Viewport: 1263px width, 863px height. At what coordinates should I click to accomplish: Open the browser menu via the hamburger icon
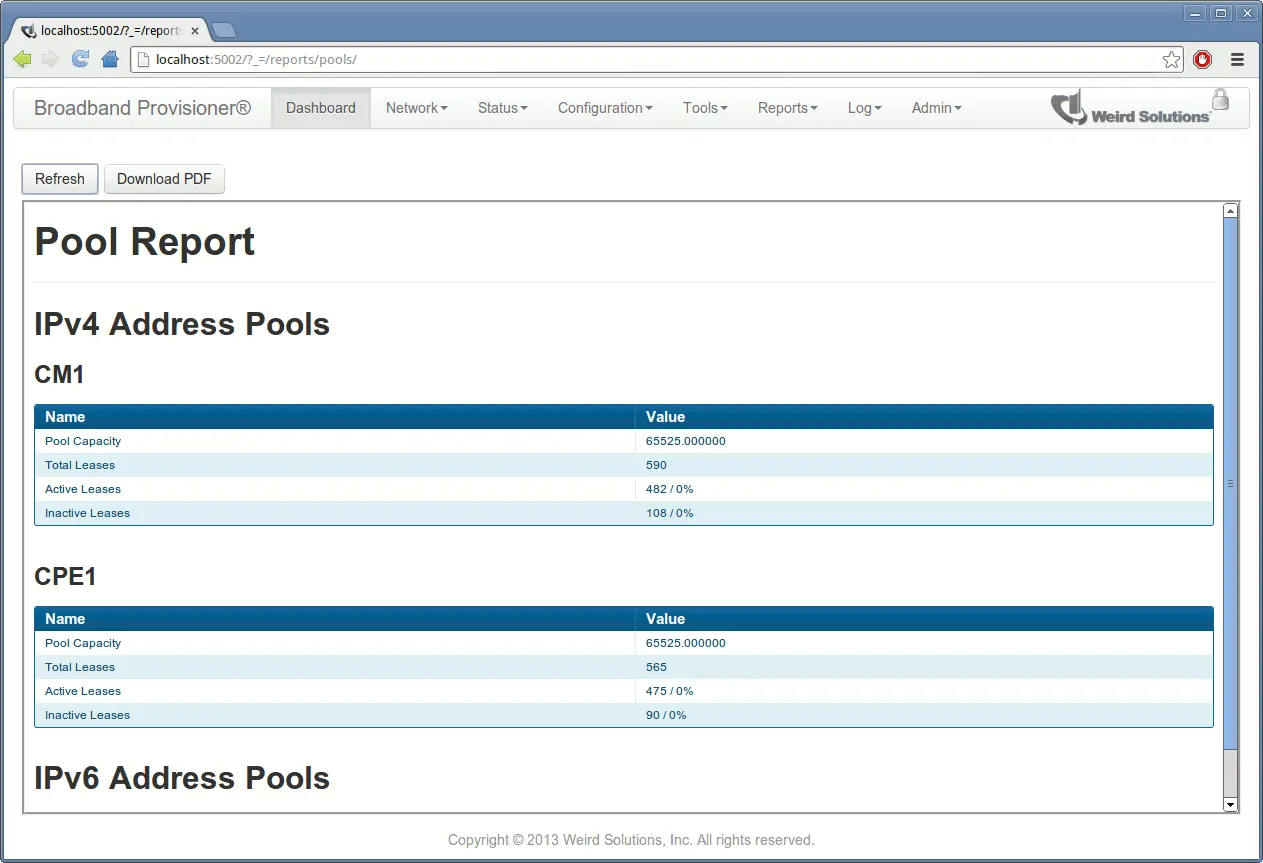tap(1237, 59)
